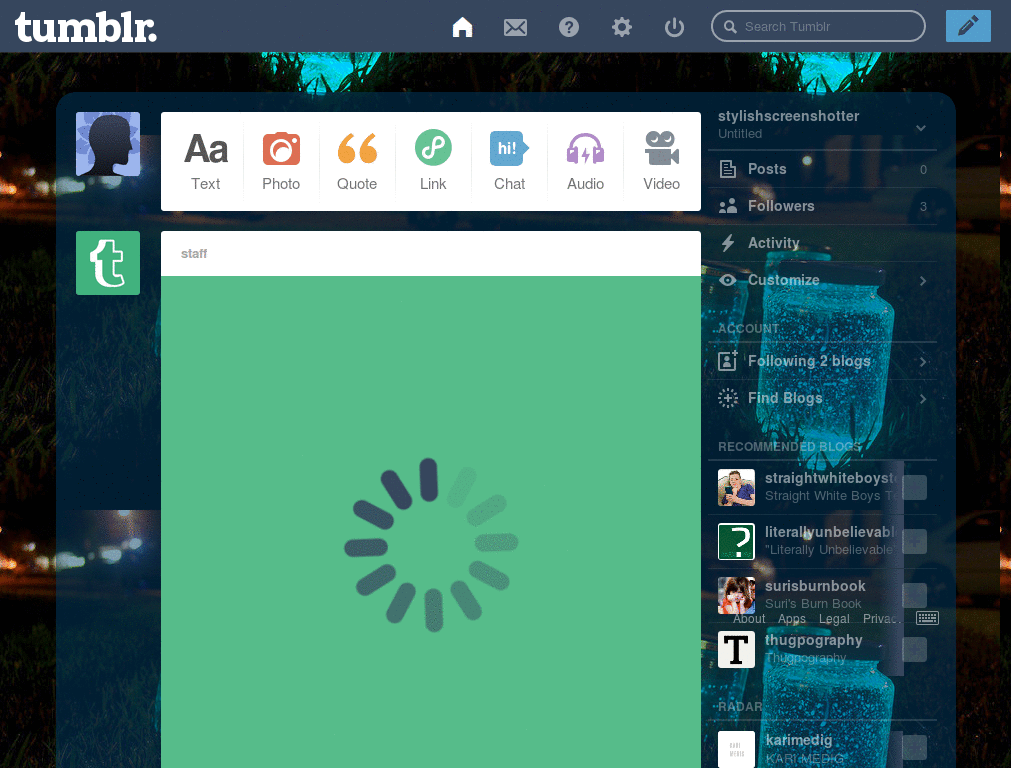
Task: Click the Posts document icon
Action: [x=728, y=169]
